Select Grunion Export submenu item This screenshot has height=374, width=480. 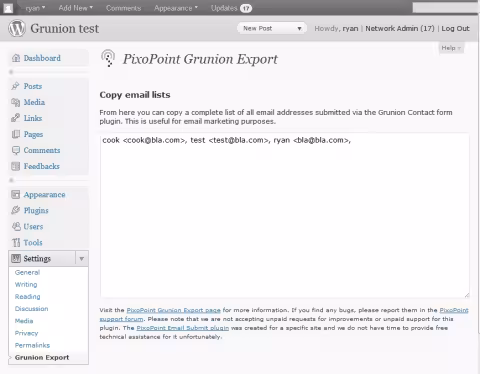point(42,357)
